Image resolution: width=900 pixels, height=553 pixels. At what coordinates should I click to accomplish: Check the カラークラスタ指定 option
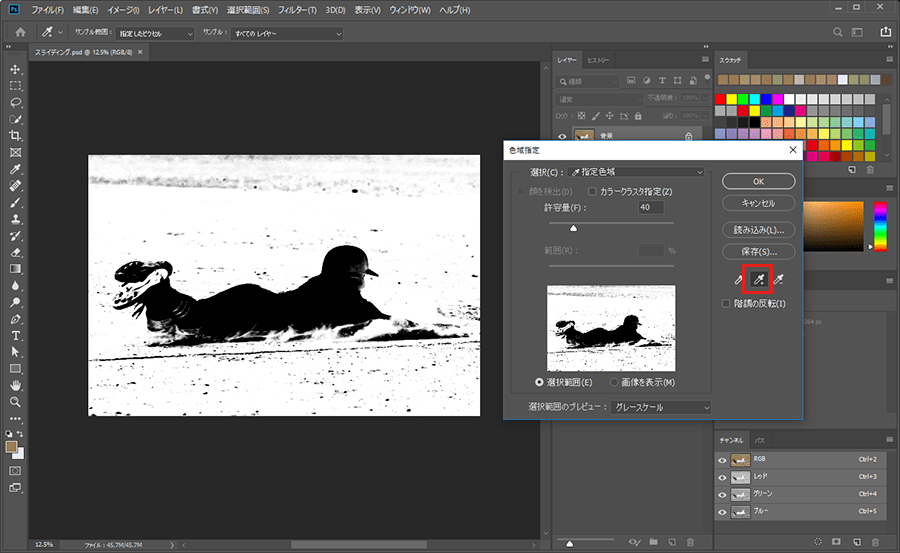pyautogui.click(x=593, y=191)
